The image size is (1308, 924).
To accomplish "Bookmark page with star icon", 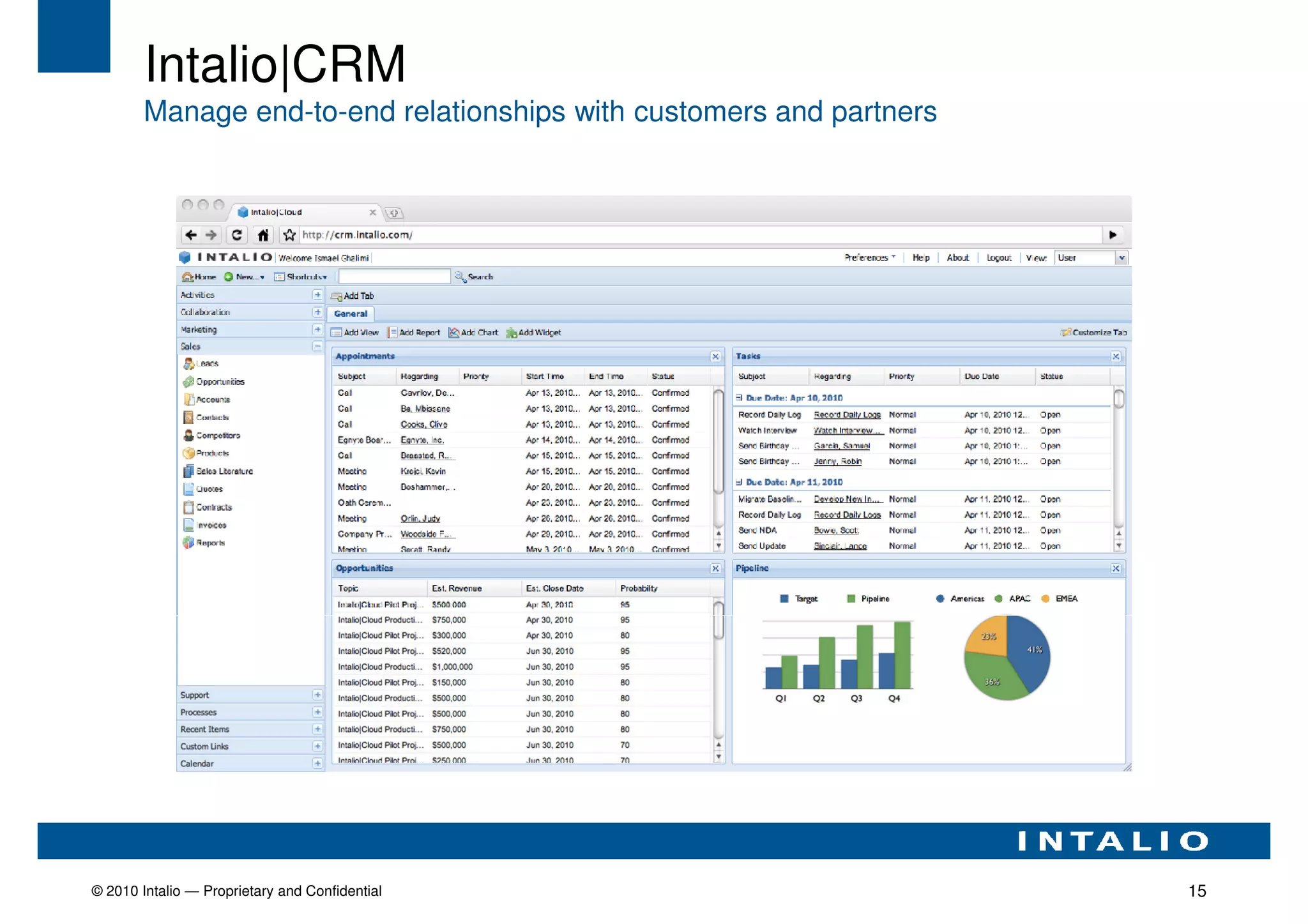I will click(289, 235).
